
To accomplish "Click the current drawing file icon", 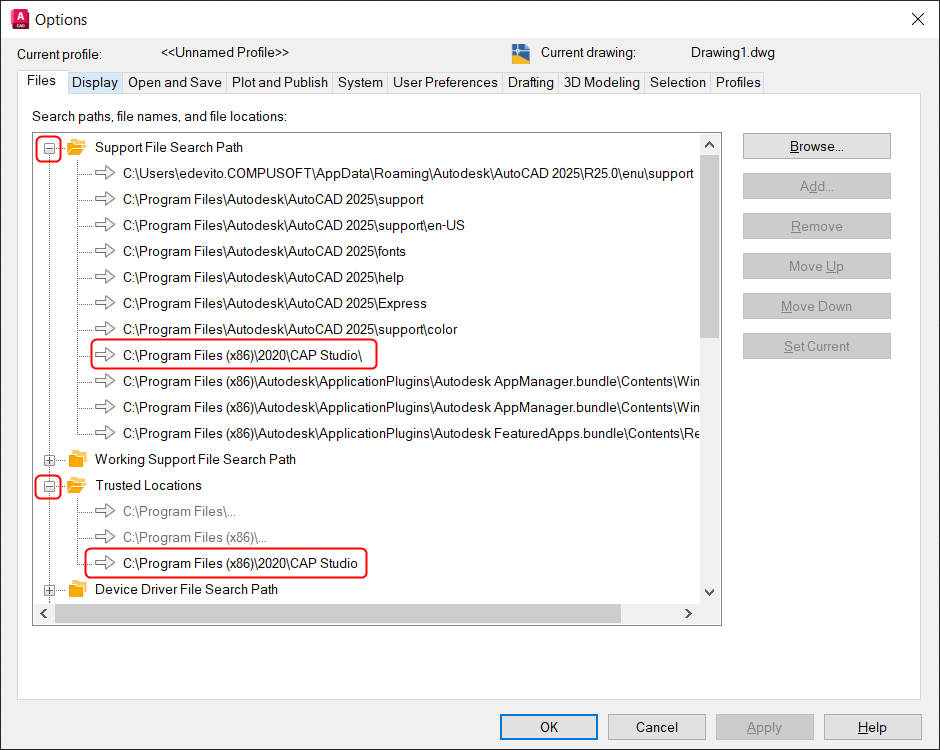I will point(520,53).
